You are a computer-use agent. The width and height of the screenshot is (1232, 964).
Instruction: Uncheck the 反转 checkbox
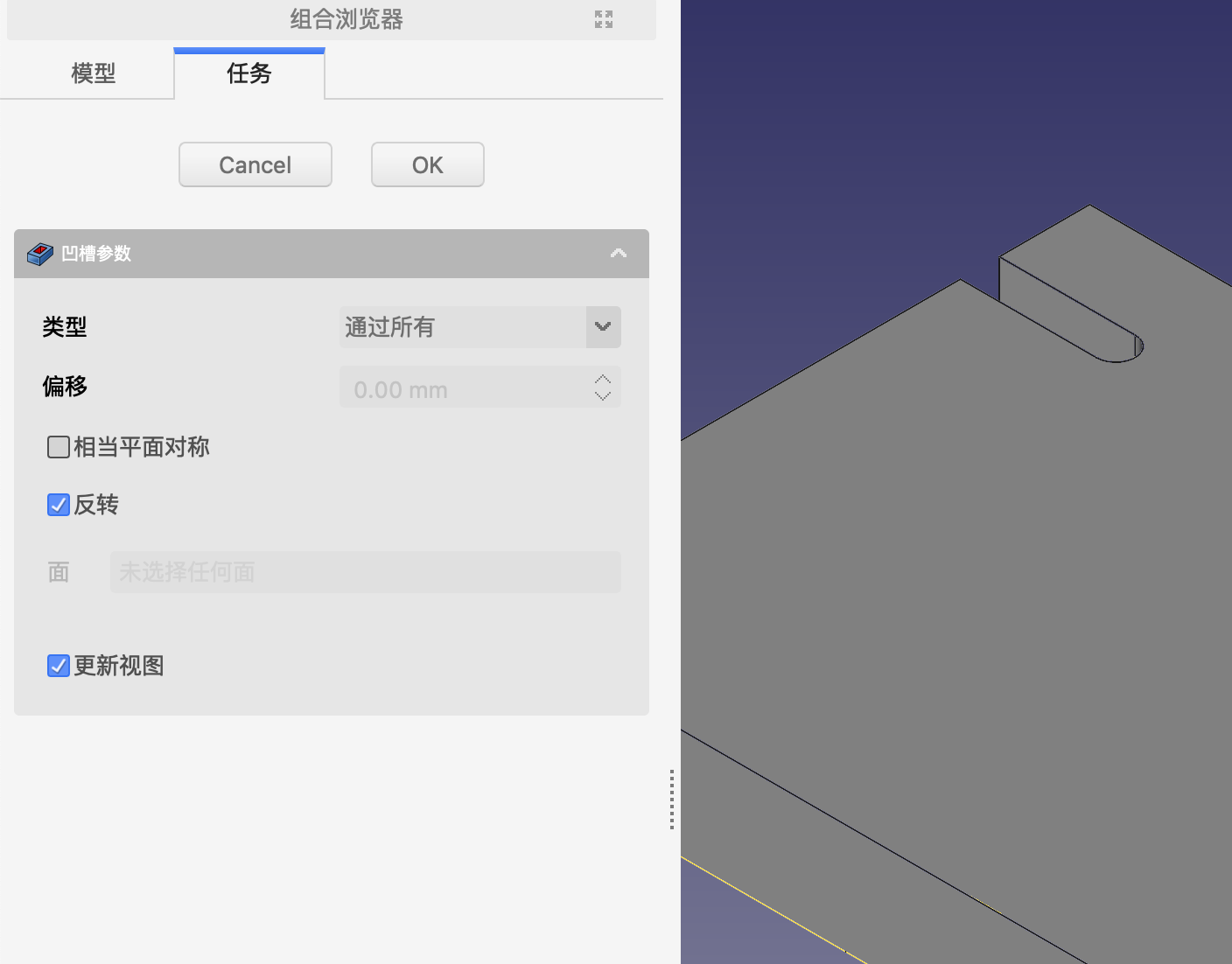59,505
